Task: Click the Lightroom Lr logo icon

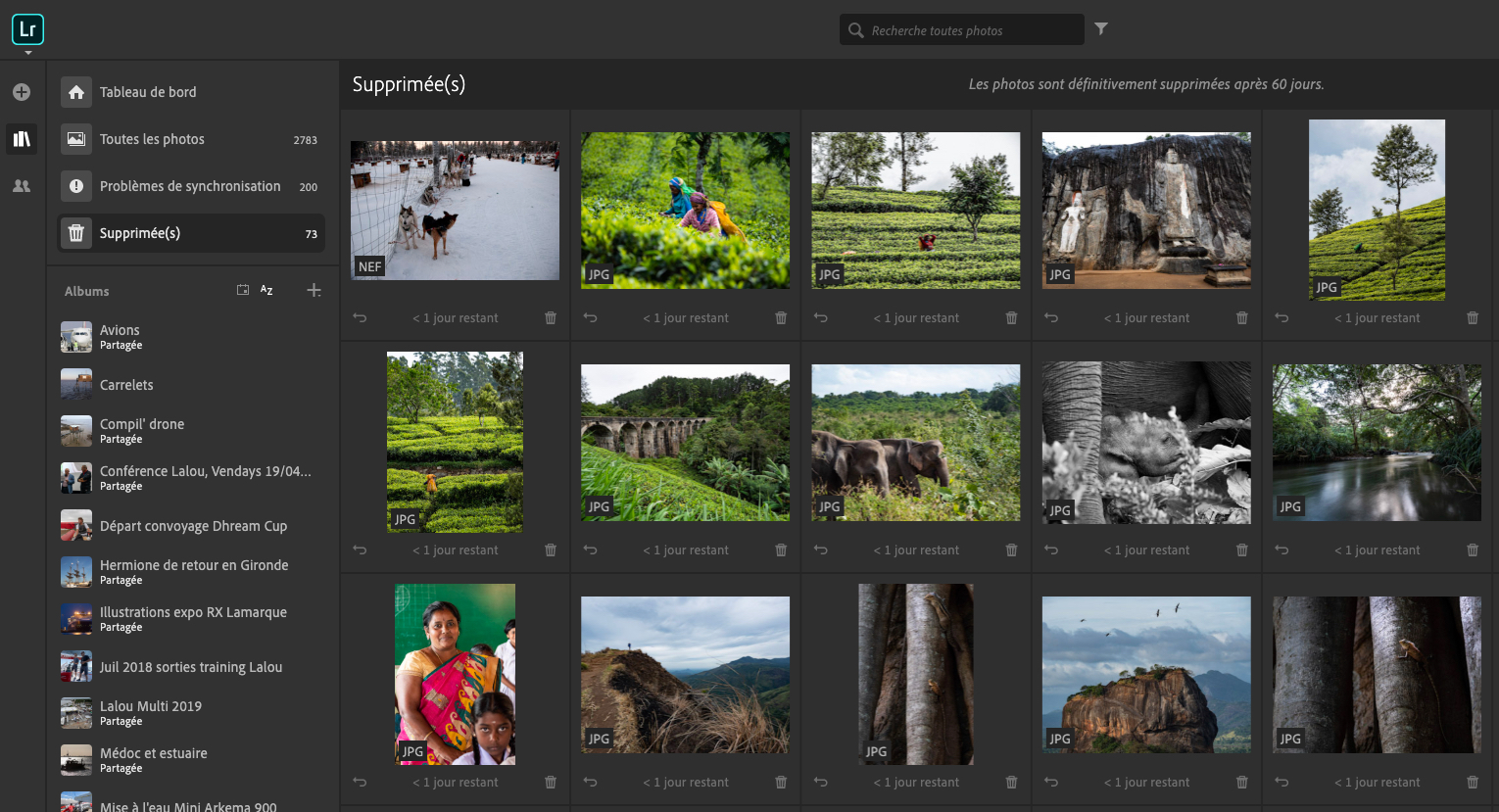Action: coord(27,29)
